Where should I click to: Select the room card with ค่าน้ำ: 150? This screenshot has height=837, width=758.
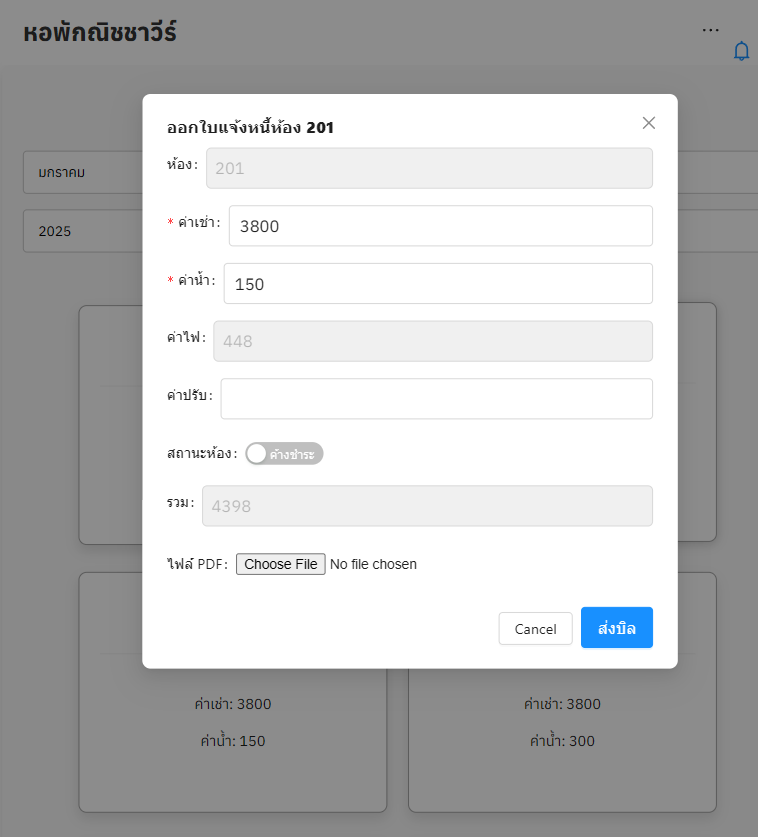(232, 740)
